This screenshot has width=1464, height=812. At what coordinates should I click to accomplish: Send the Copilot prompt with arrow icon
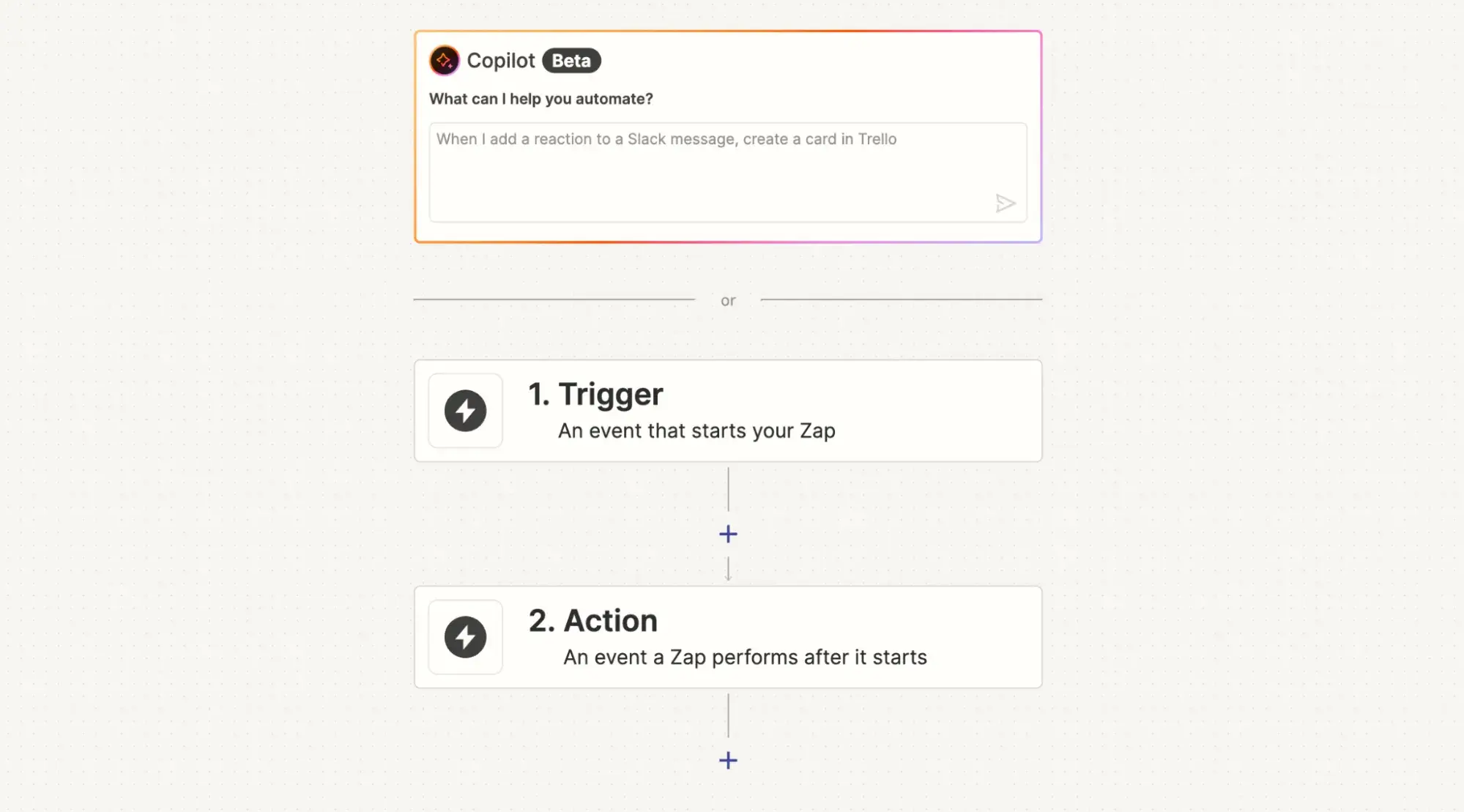[x=1005, y=204]
